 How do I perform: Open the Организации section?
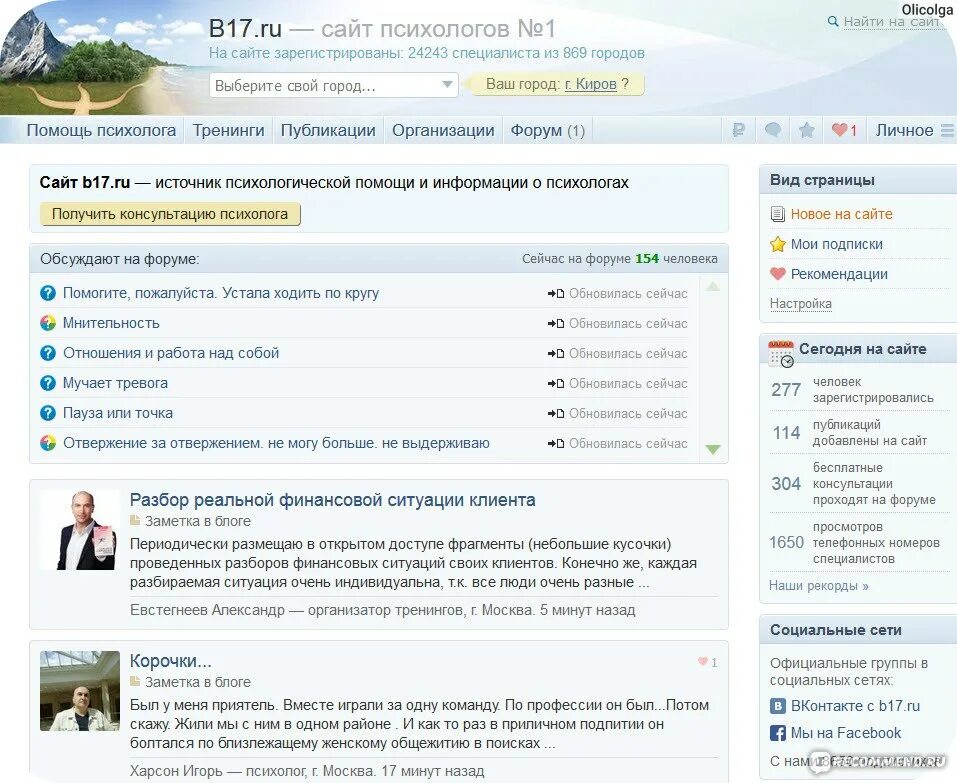tap(443, 131)
